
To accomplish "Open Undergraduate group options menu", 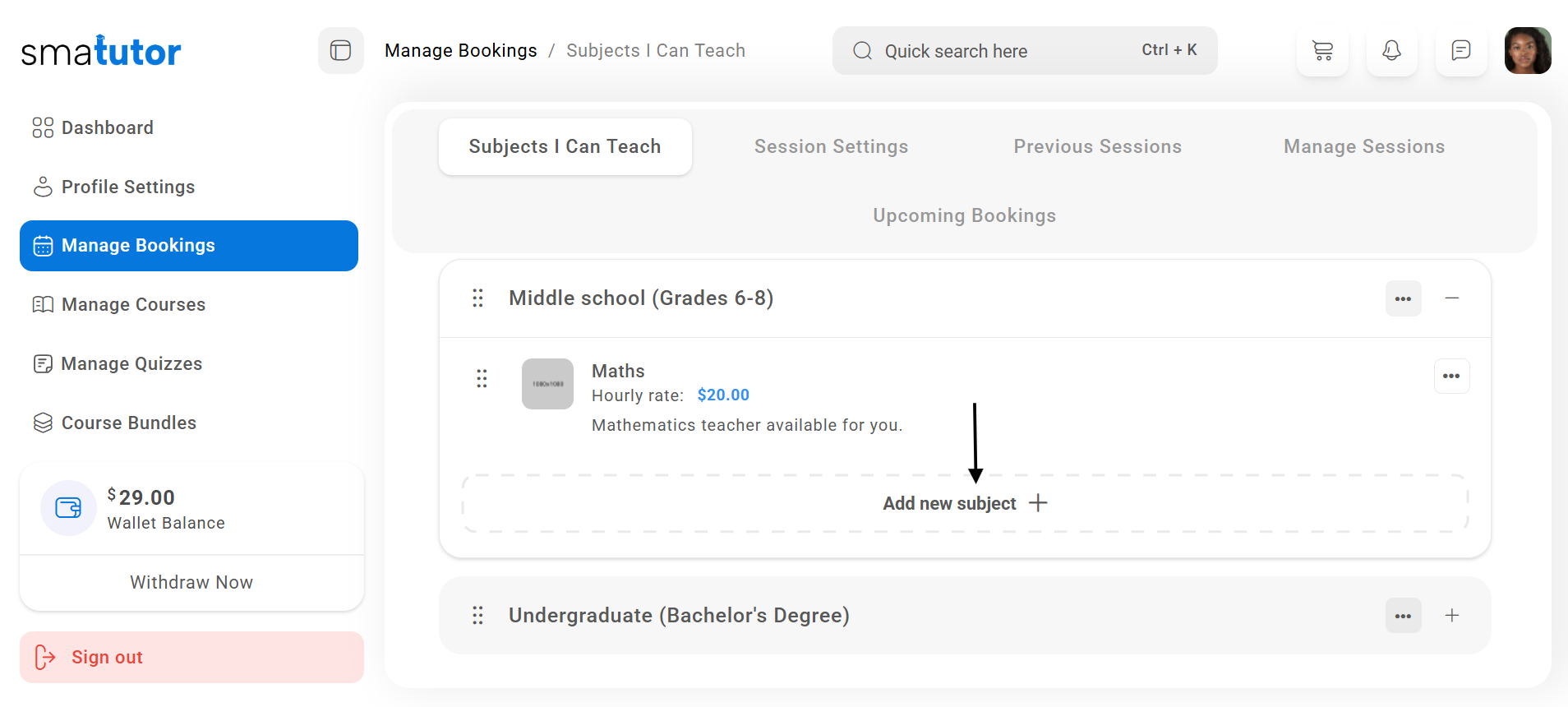I will 1403,616.
